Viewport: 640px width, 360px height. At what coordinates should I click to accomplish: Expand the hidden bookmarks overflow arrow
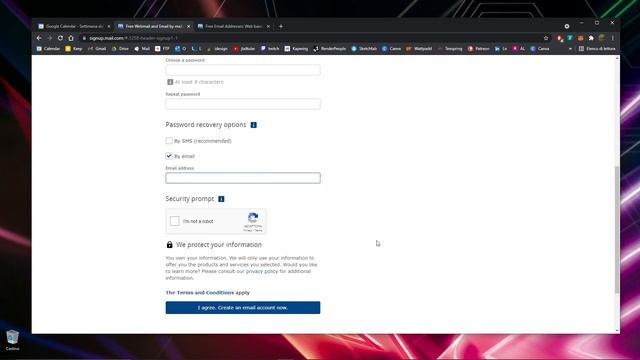click(x=570, y=49)
